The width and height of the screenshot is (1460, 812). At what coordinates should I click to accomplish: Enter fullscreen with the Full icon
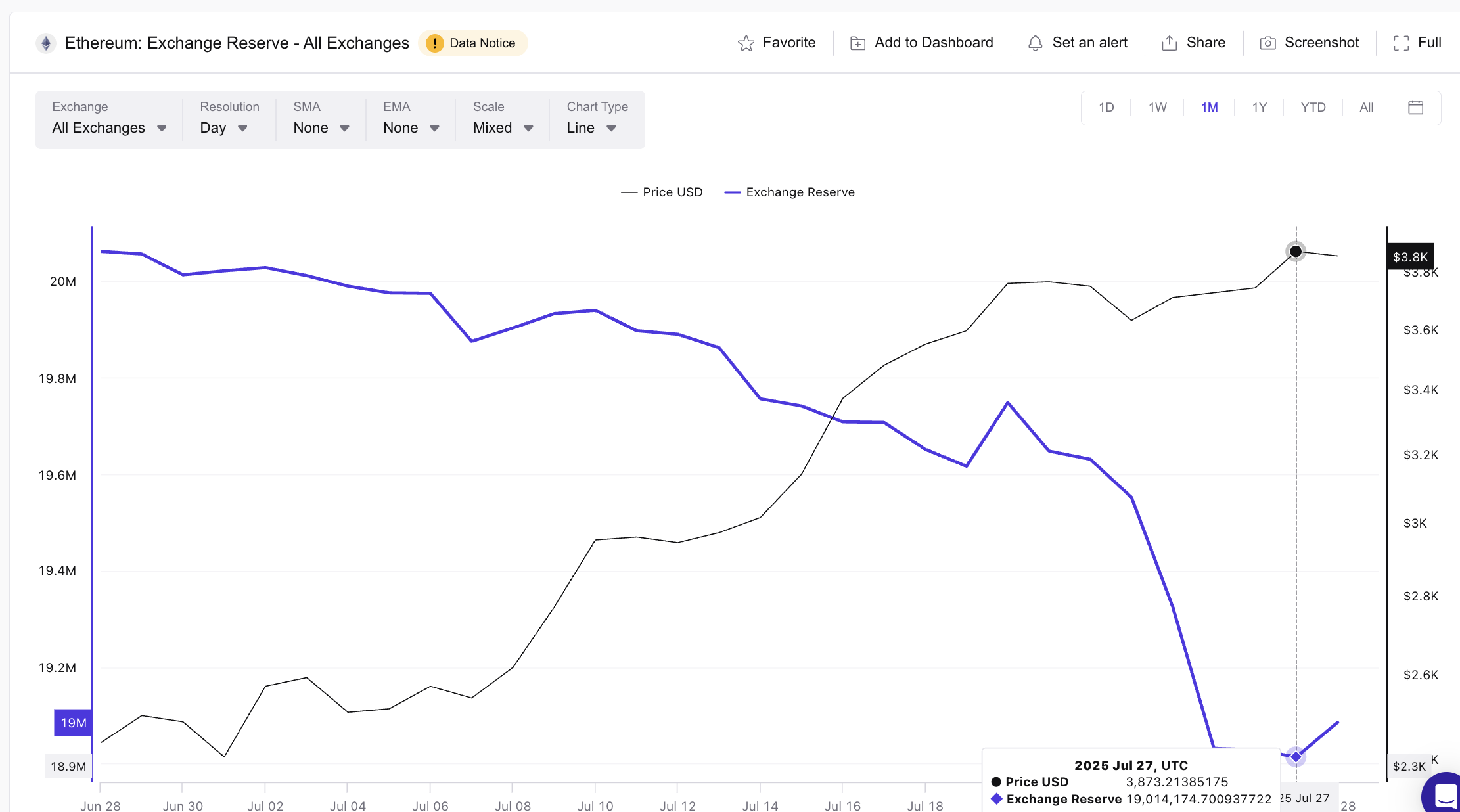[x=1401, y=42]
